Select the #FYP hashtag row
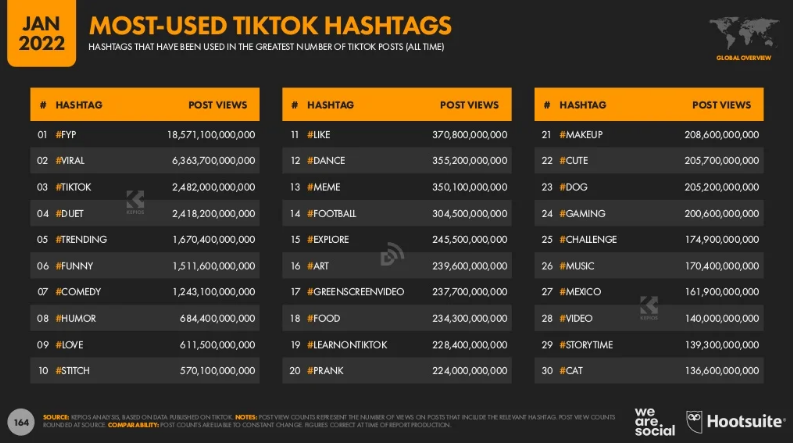Image resolution: width=793 pixels, height=443 pixels. pyautogui.click(x=145, y=135)
